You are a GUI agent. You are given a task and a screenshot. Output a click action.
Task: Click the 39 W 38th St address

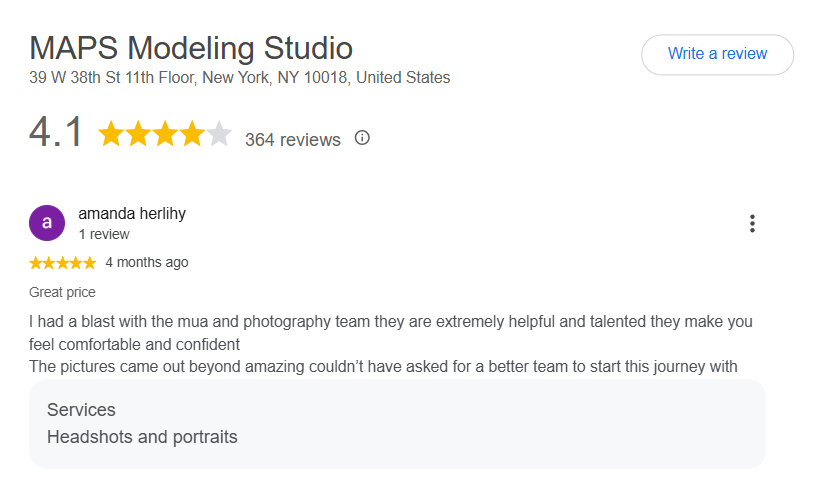pos(240,78)
